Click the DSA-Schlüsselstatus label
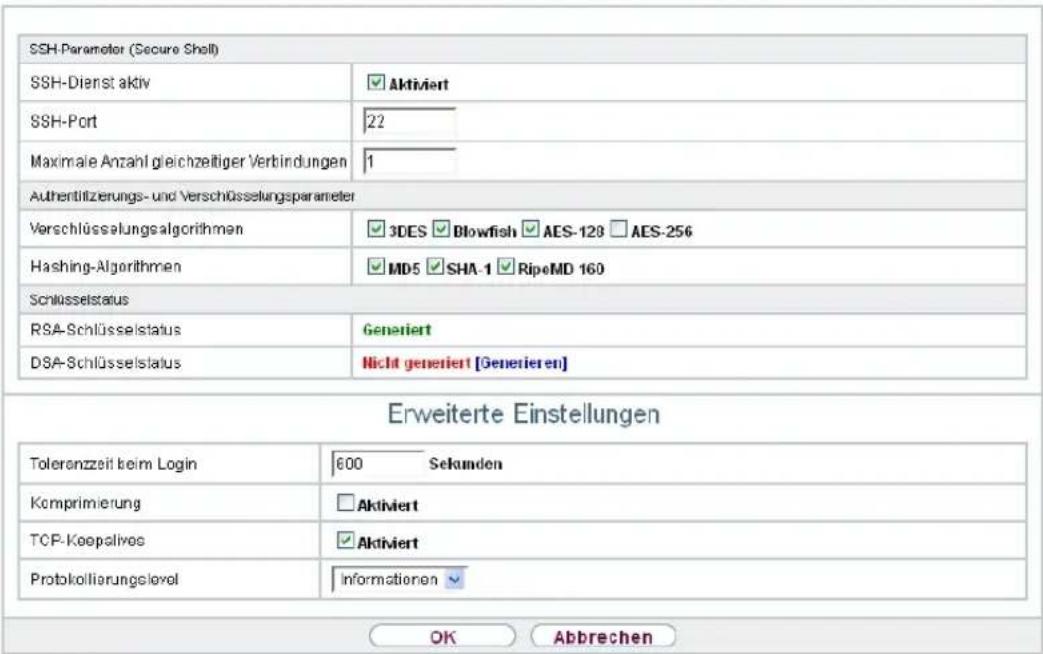The height and width of the screenshot is (654, 1043). (x=105, y=363)
